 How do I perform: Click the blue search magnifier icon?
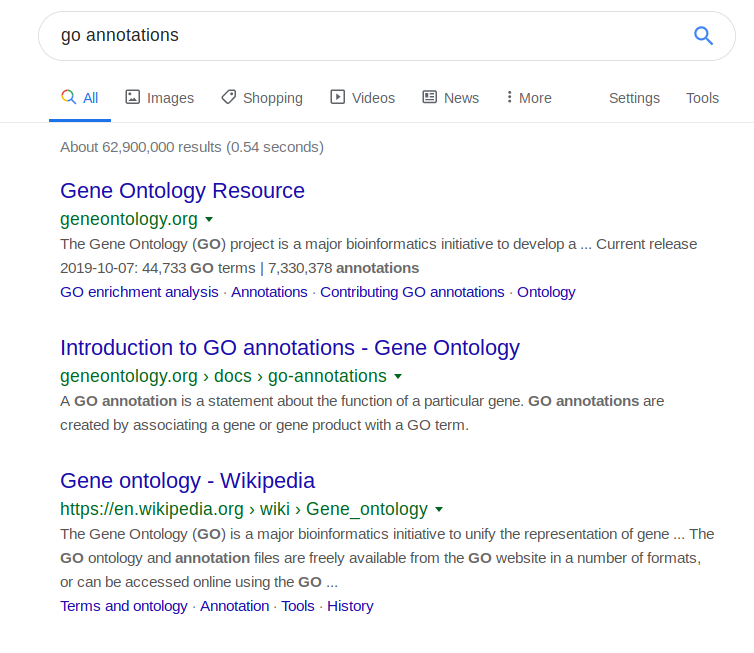click(x=703, y=36)
